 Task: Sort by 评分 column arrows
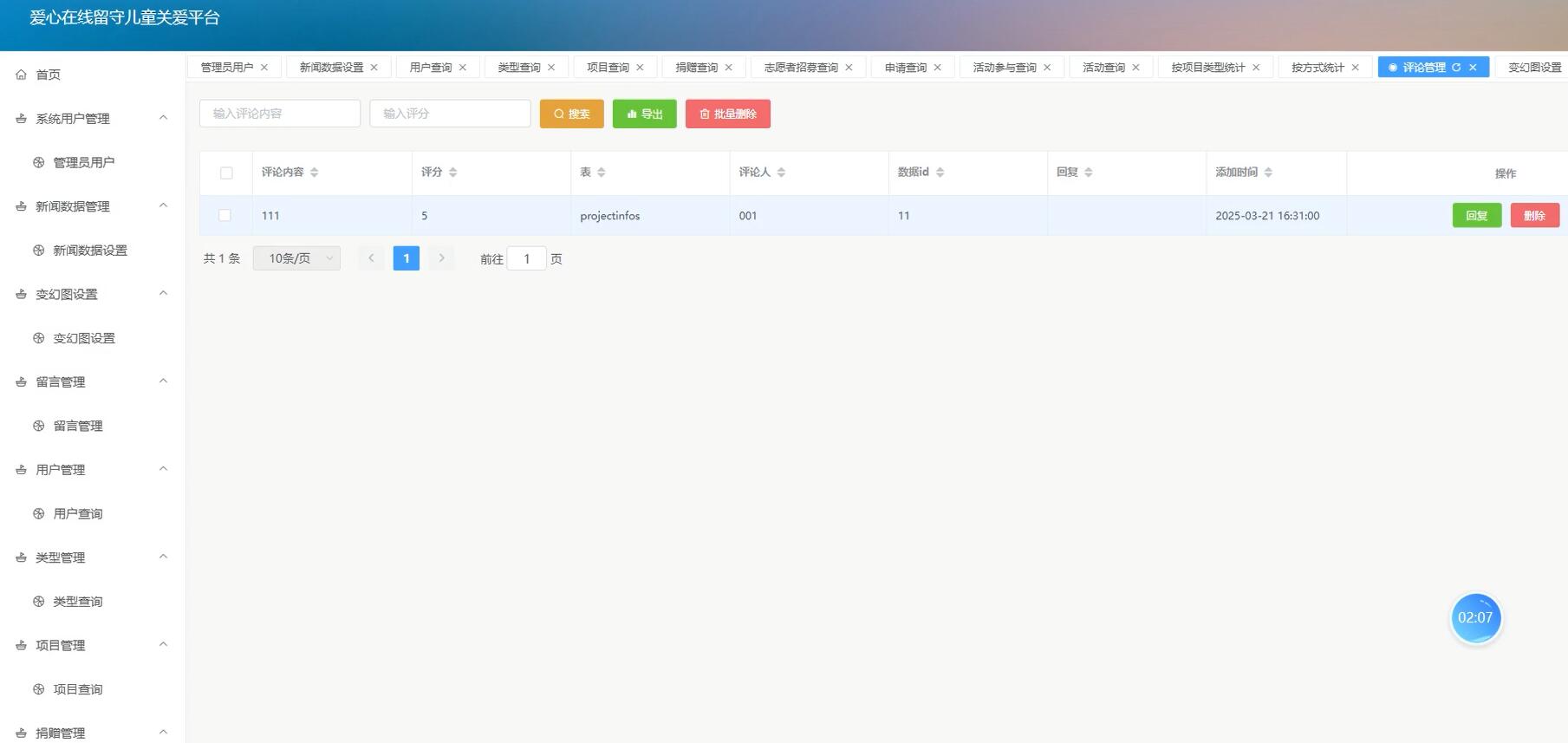pyautogui.click(x=453, y=173)
